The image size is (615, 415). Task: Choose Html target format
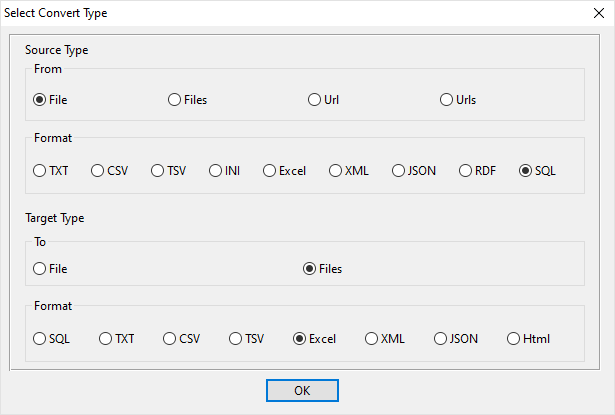click(514, 339)
